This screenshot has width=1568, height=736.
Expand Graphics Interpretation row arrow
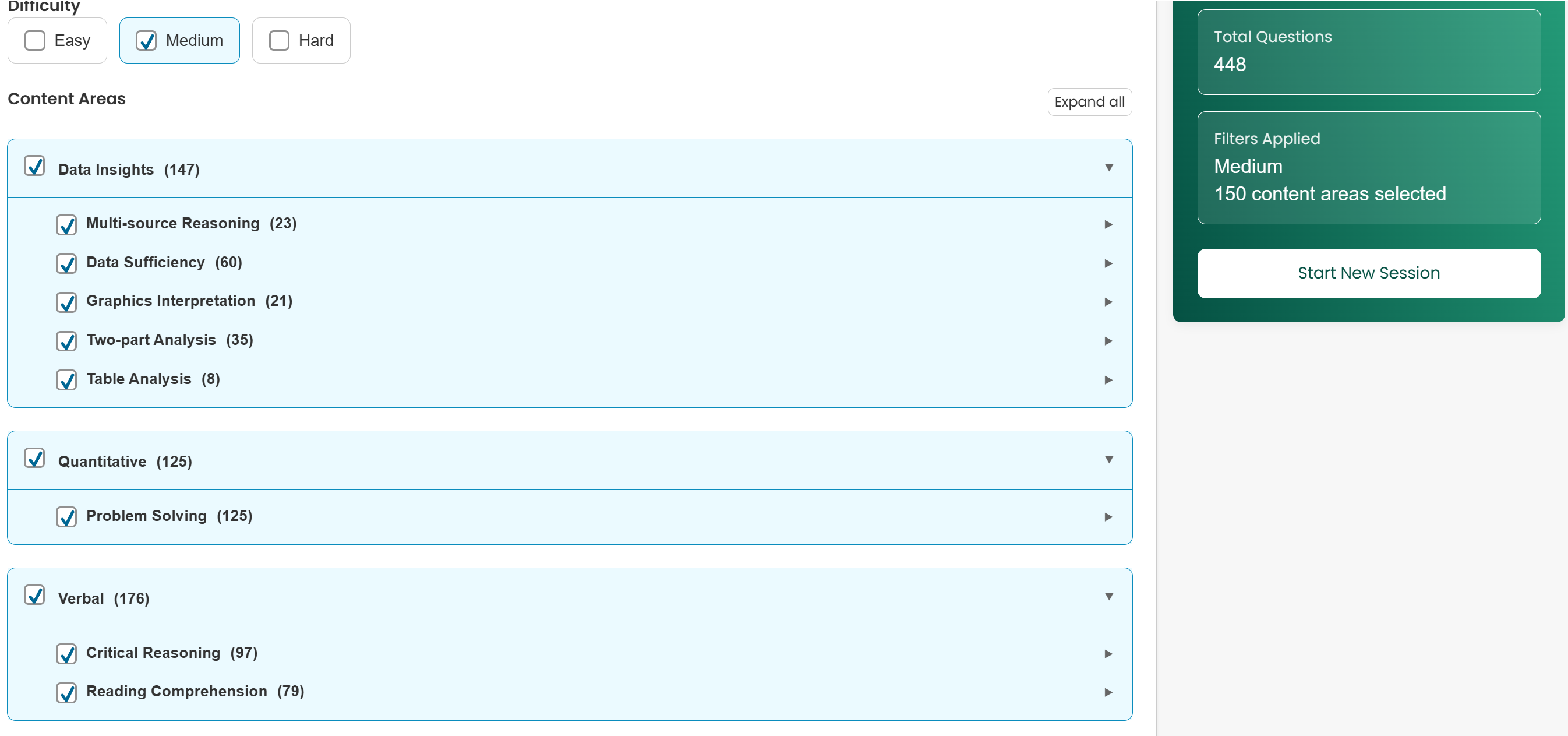(1108, 302)
